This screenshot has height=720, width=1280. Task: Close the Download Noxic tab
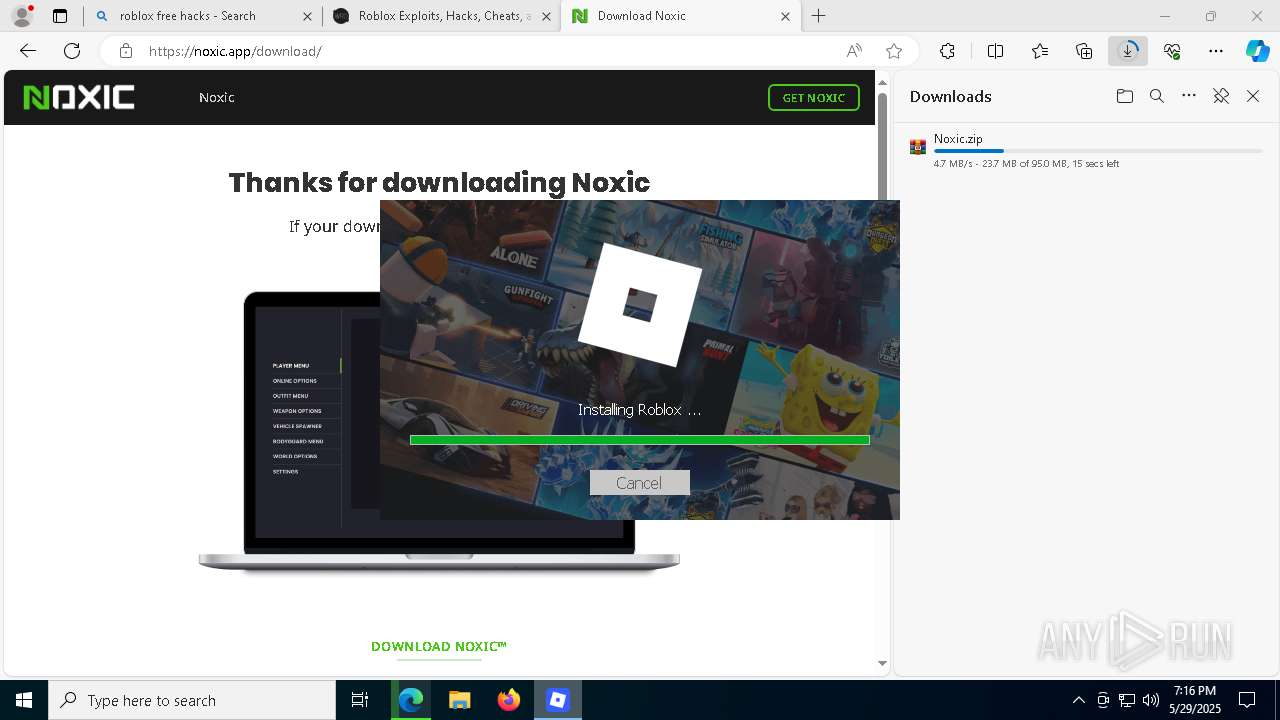pos(785,16)
